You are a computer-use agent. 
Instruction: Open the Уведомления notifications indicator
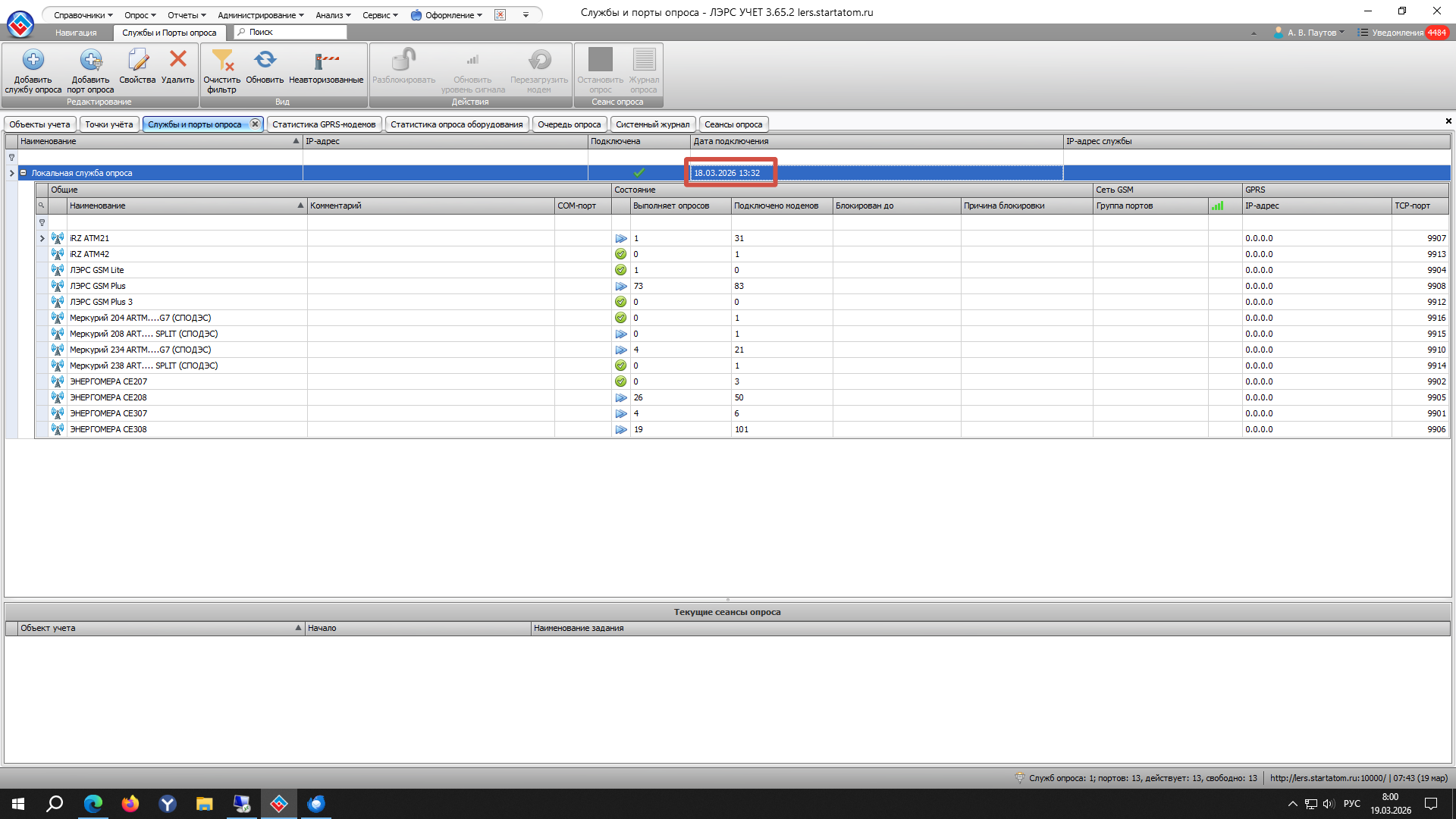pos(1403,33)
